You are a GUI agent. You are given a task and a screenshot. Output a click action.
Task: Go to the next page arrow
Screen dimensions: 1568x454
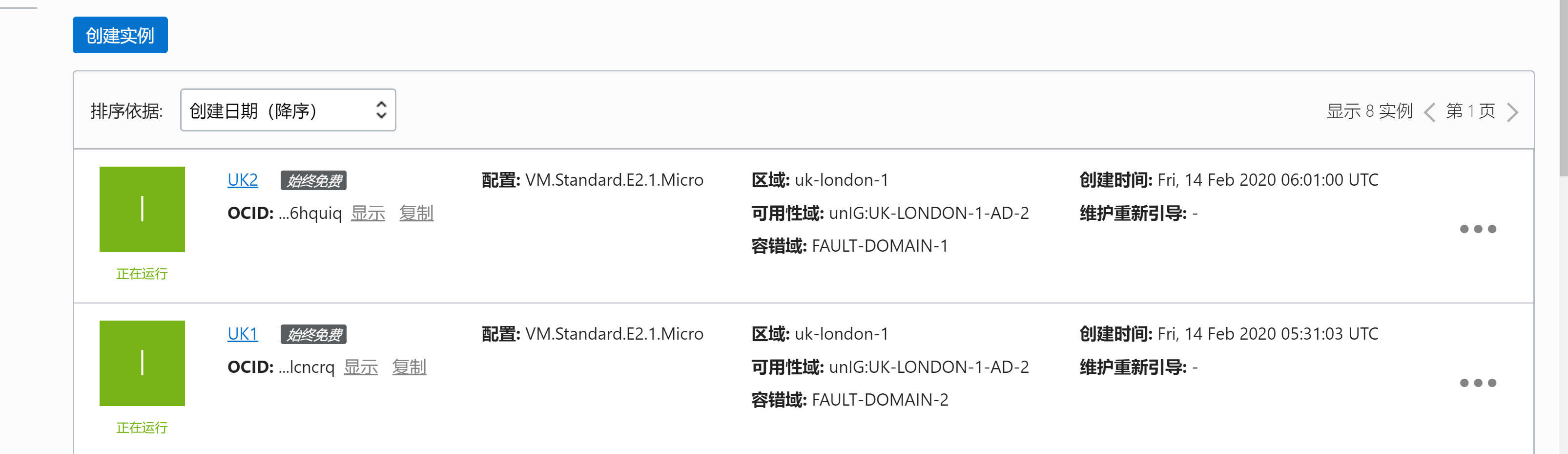click(1512, 112)
